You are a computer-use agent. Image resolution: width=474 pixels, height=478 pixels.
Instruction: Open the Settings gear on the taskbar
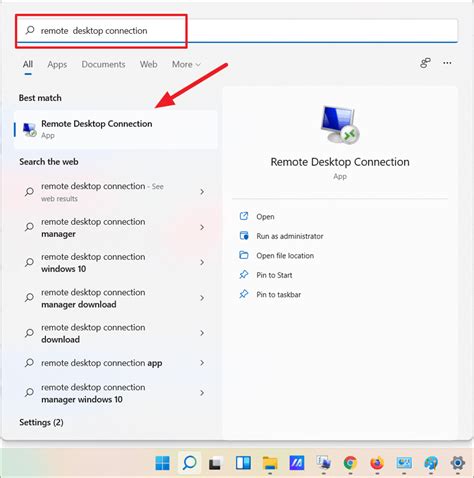[458, 463]
